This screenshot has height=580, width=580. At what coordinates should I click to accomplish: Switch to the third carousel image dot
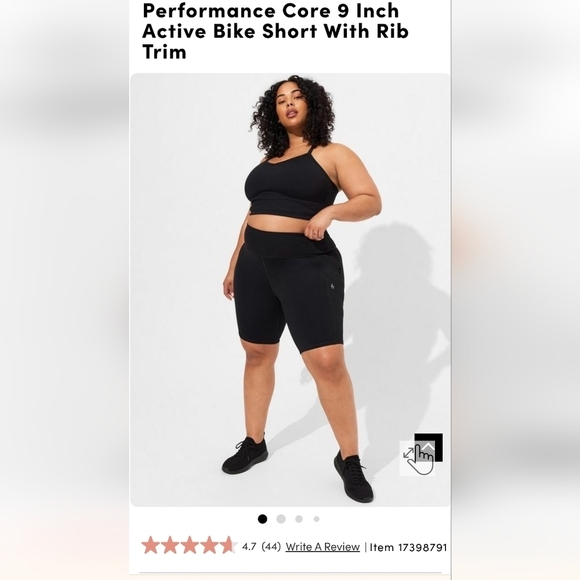(299, 519)
